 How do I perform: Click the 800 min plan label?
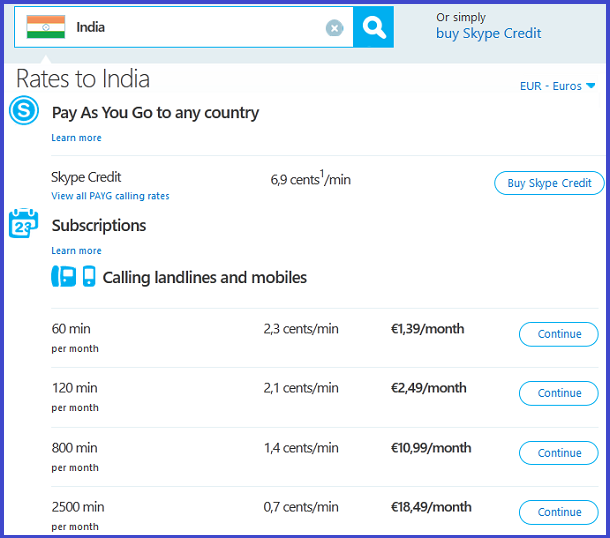point(74,448)
